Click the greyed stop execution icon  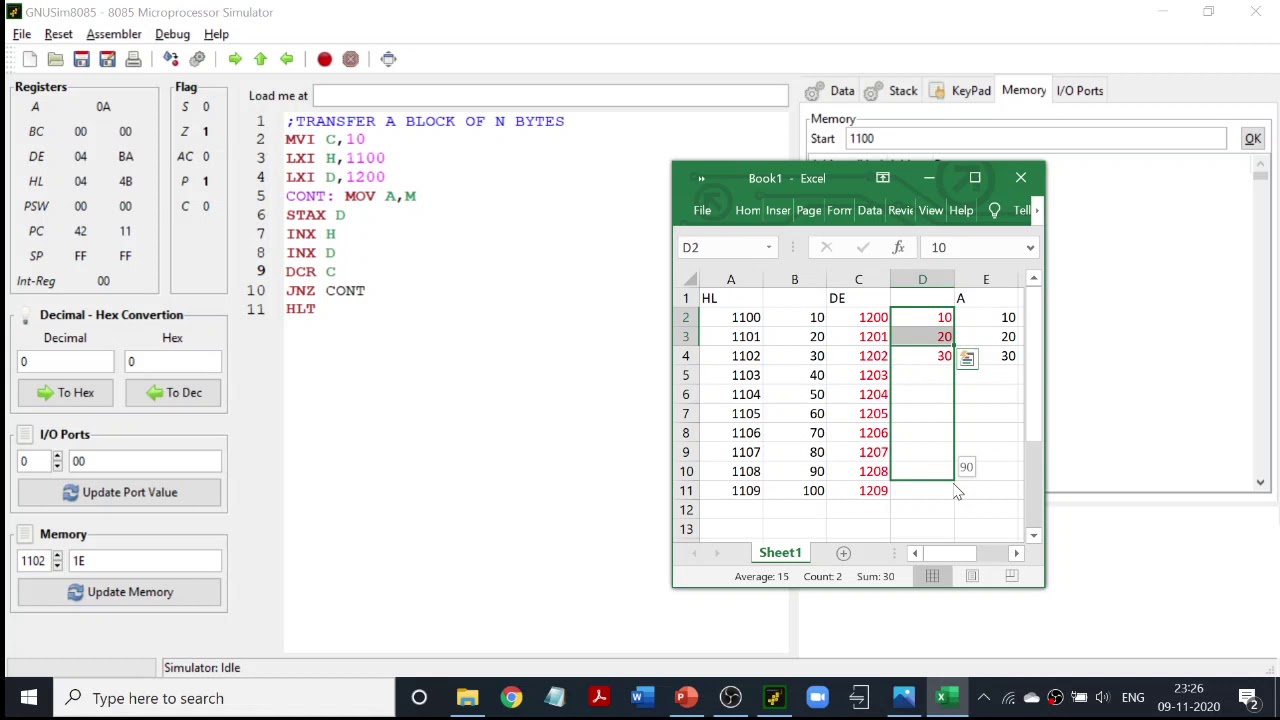[350, 59]
